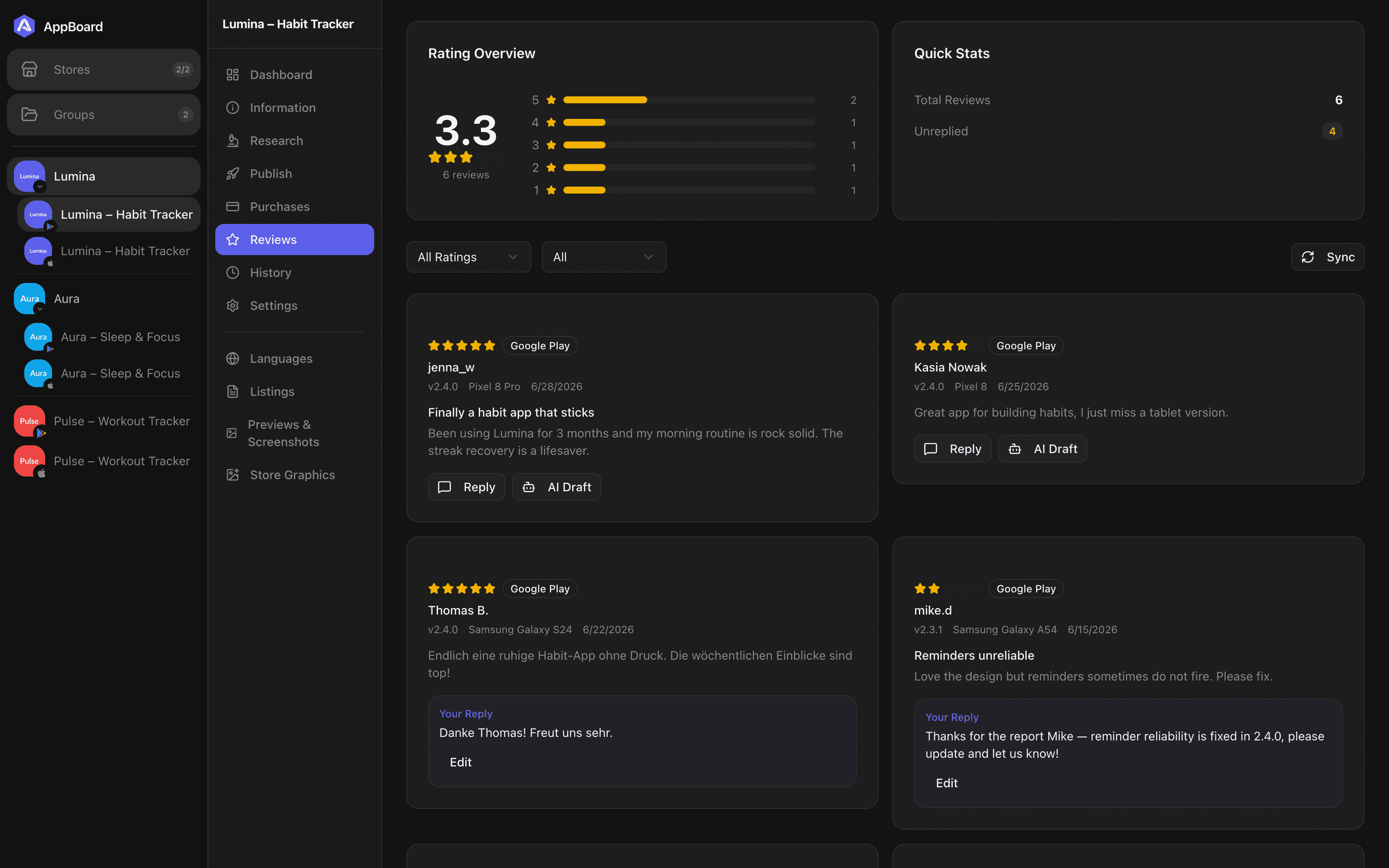
Task: Collapse the Aura group chevron
Action: tap(39, 309)
